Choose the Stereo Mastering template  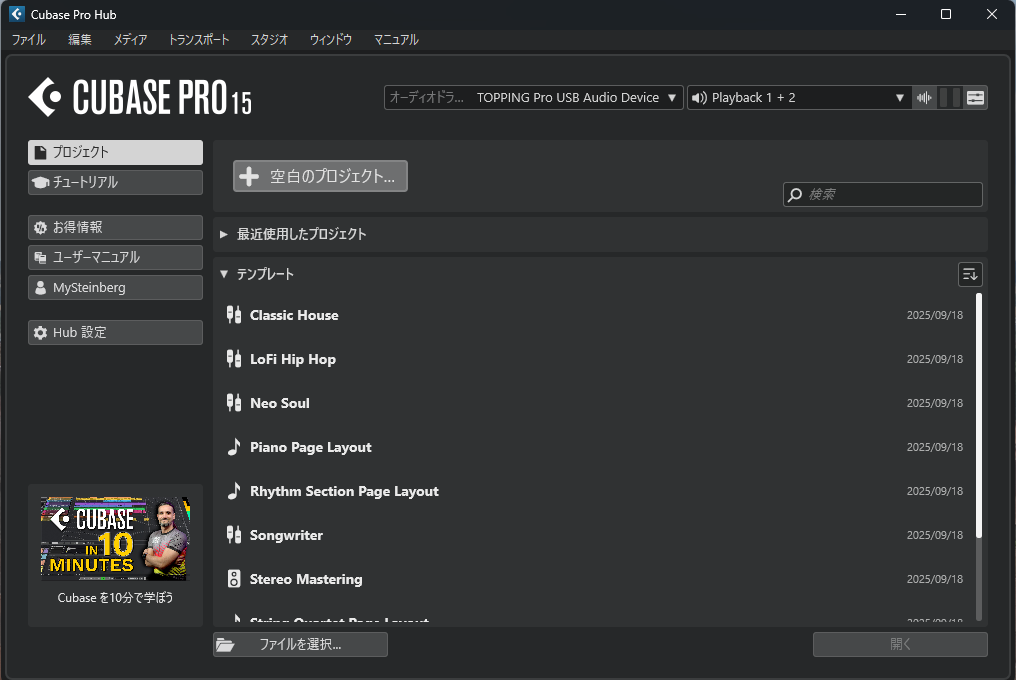[x=306, y=579]
